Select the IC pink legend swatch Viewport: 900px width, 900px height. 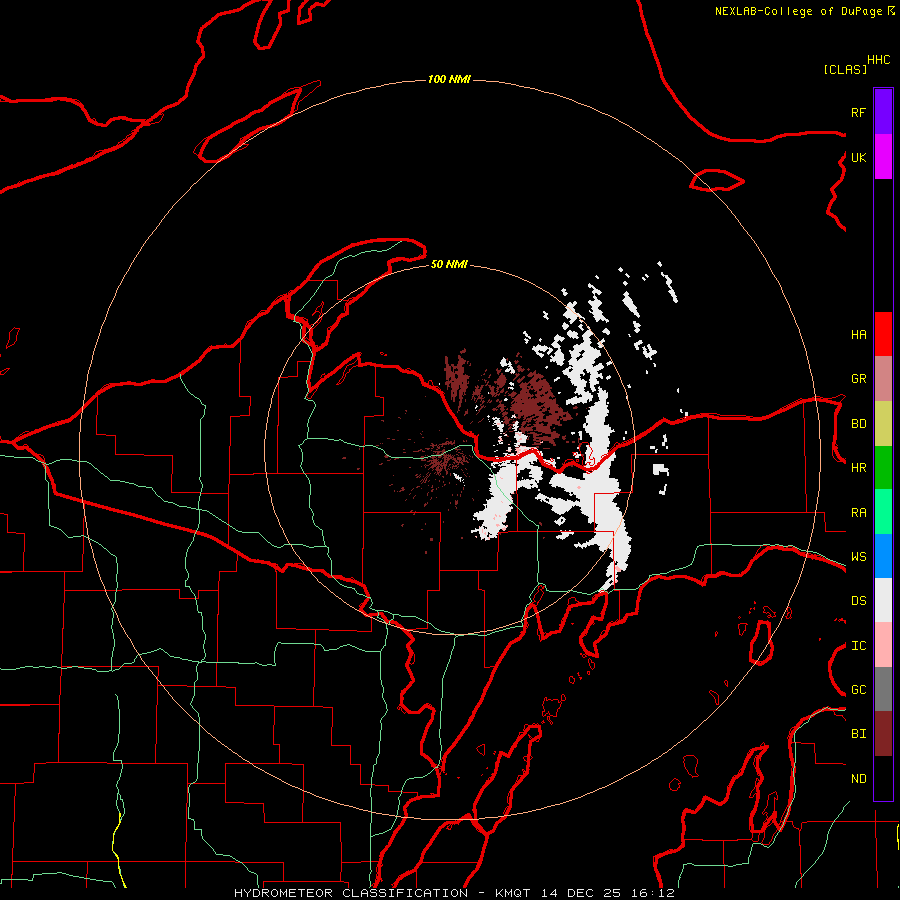[883, 645]
